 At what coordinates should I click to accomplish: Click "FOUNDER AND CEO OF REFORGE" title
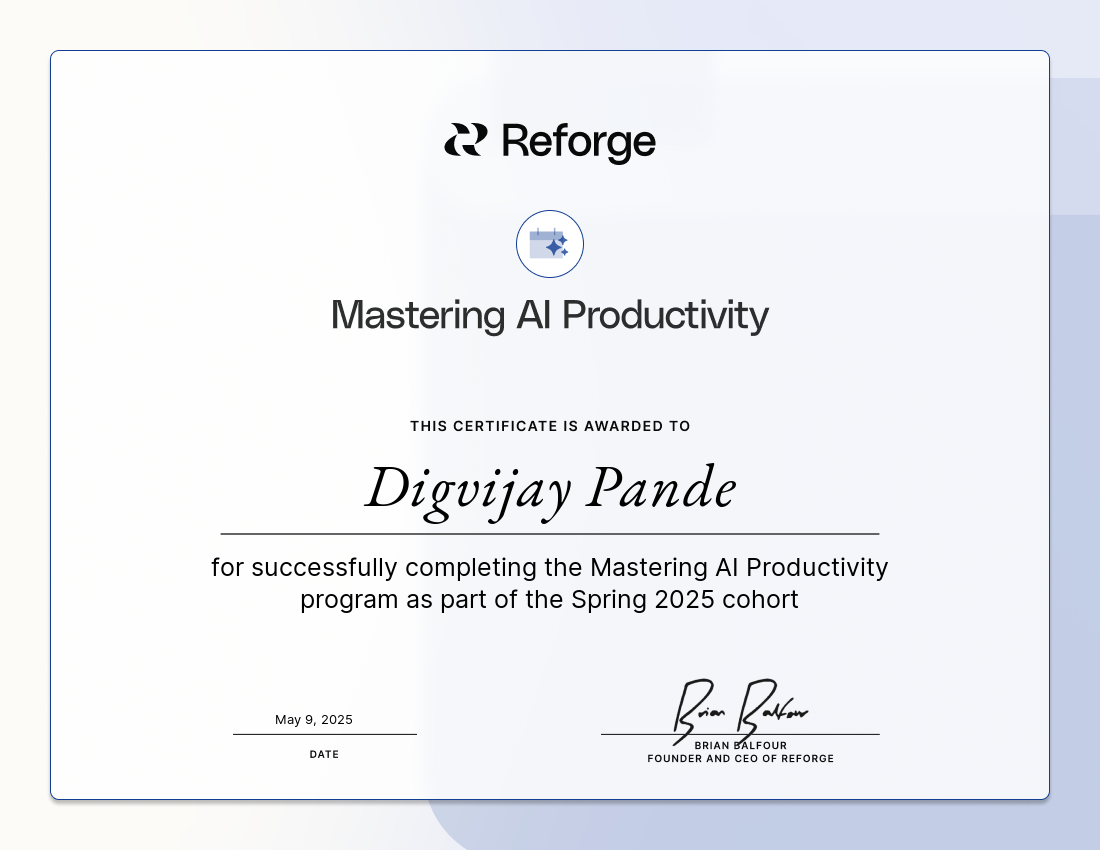740,759
